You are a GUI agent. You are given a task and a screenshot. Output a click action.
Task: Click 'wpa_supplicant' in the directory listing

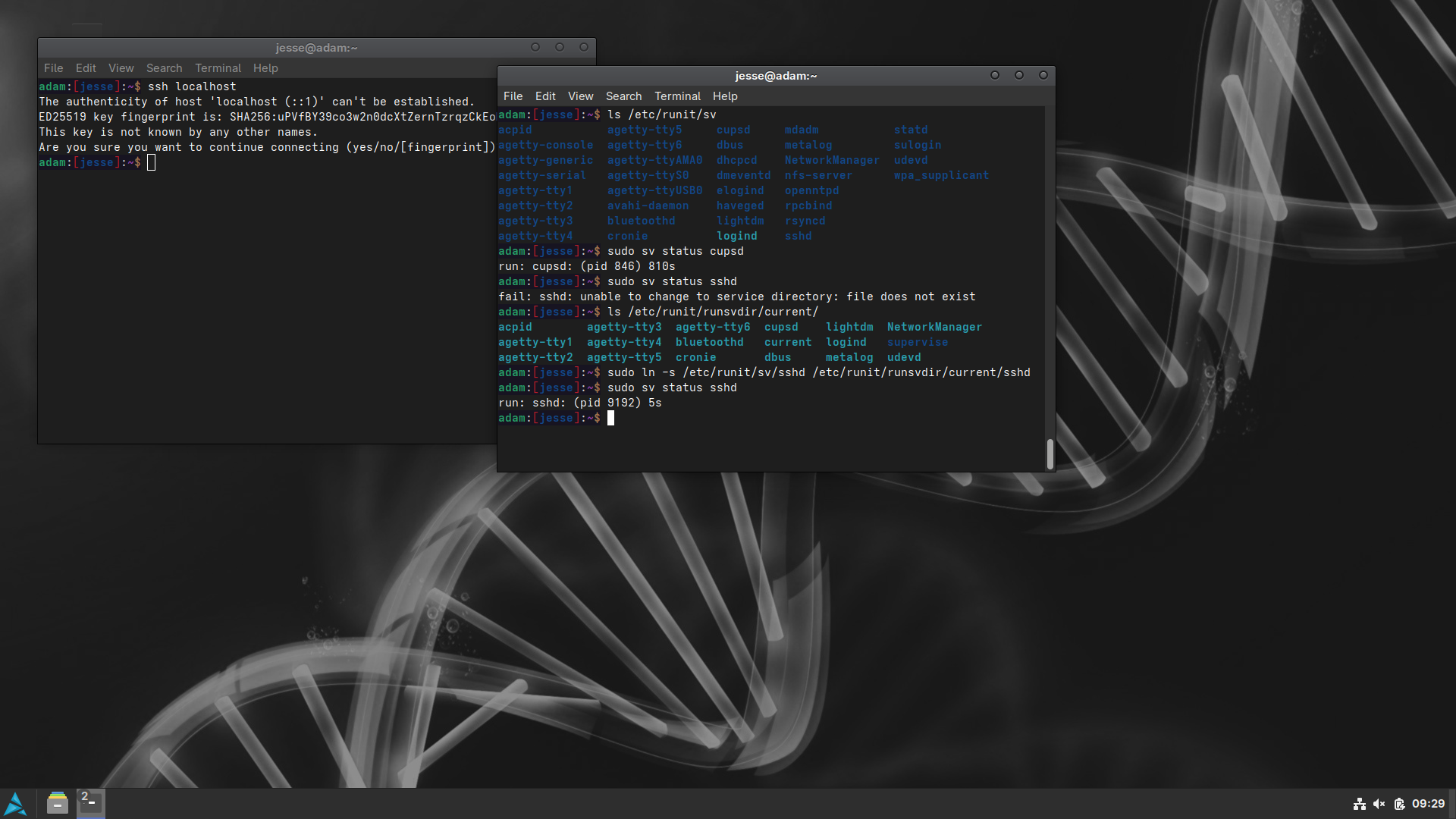(941, 175)
